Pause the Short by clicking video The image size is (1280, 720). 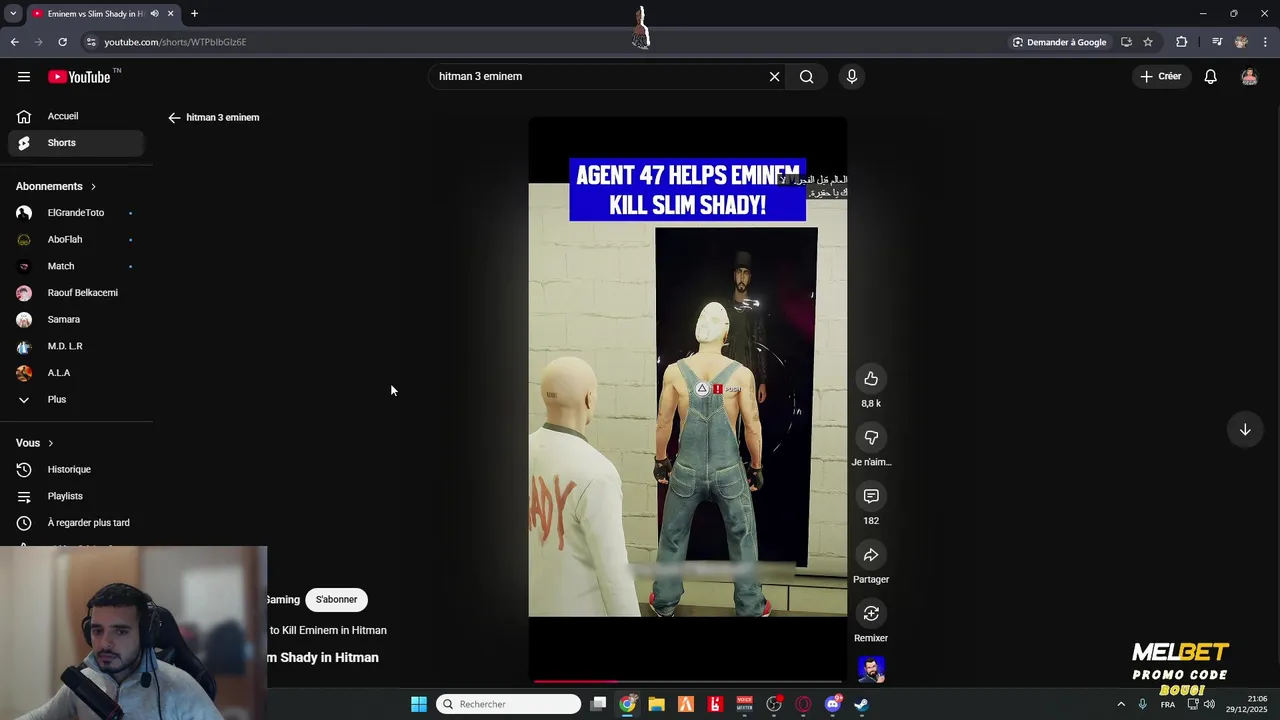[x=687, y=400]
